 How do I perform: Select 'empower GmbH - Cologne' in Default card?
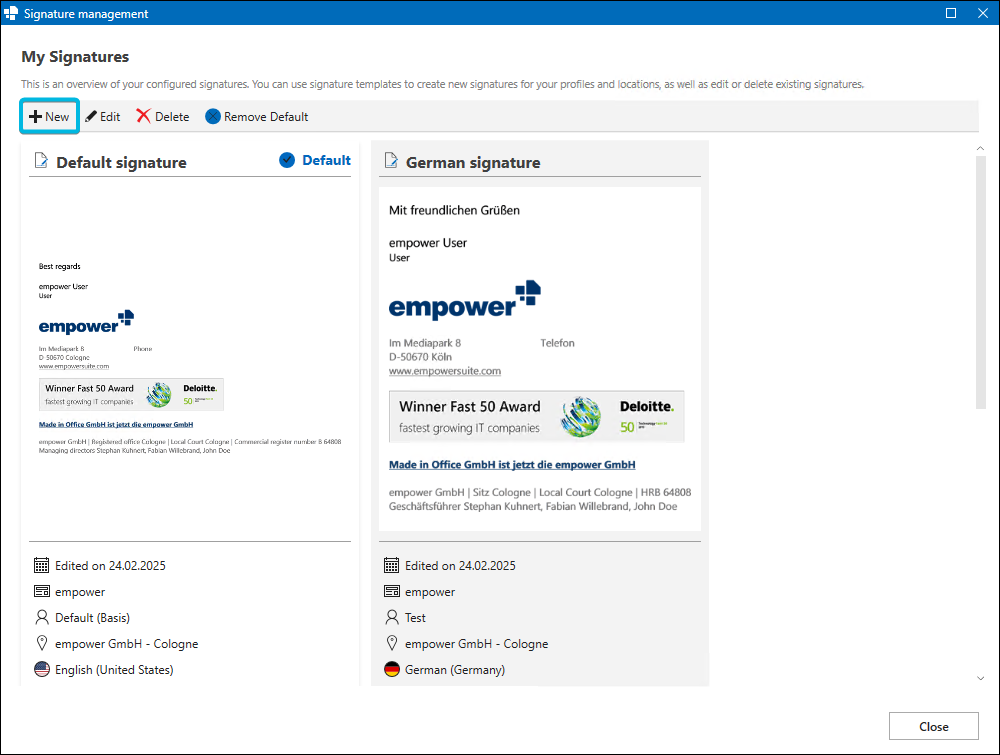126,644
